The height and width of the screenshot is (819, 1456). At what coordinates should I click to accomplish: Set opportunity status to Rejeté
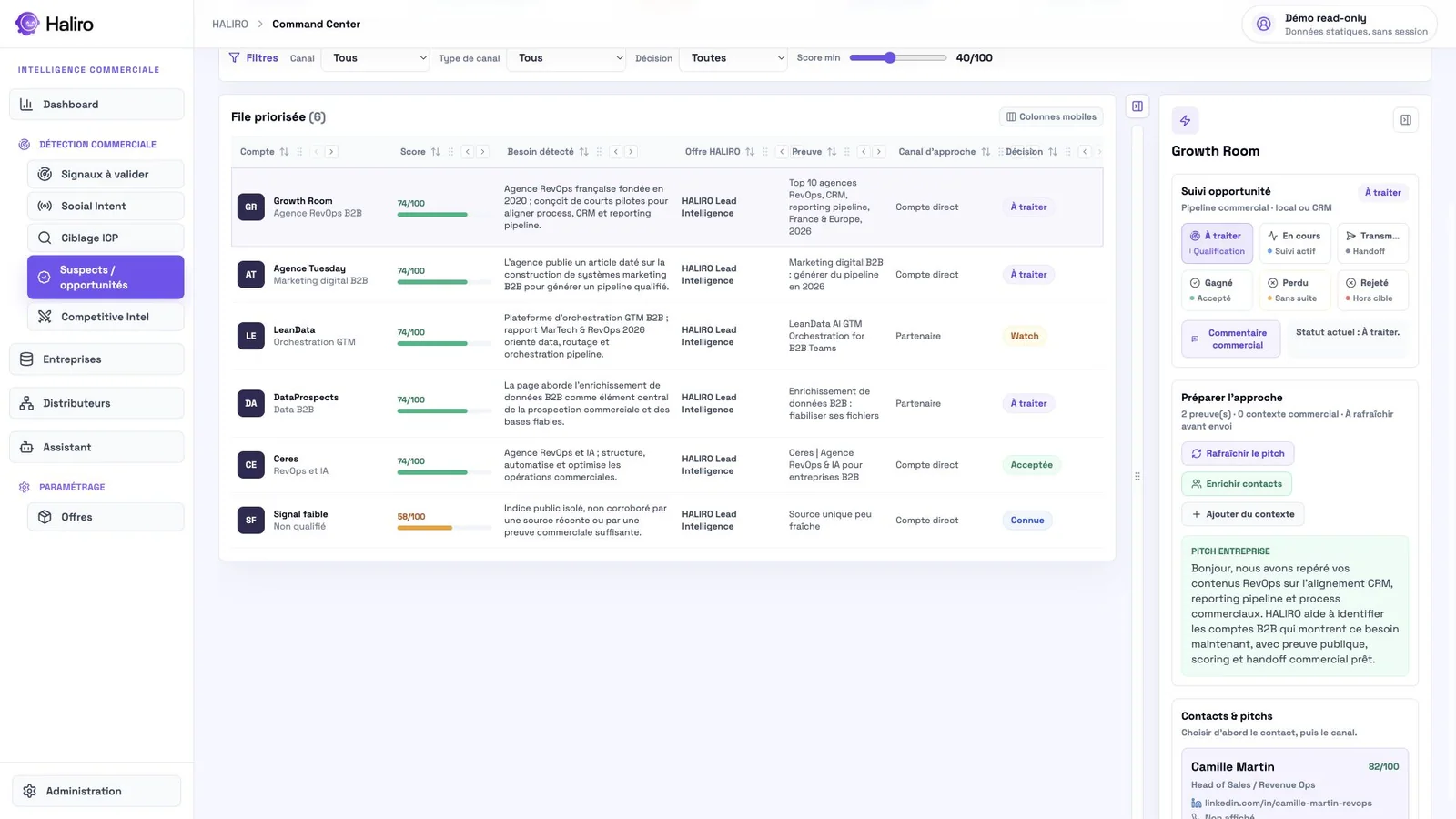(x=1373, y=290)
